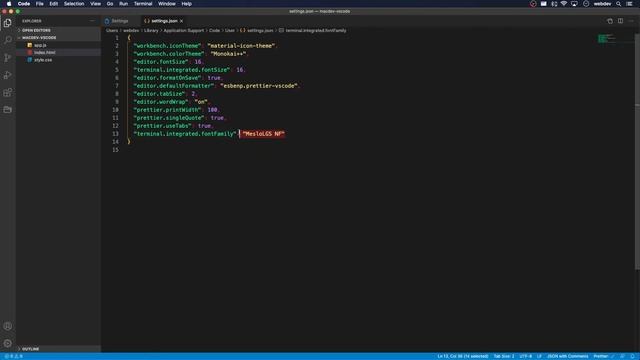Click the "editor.wordWrap" key
The height and width of the screenshot is (360, 640).
[161, 102]
